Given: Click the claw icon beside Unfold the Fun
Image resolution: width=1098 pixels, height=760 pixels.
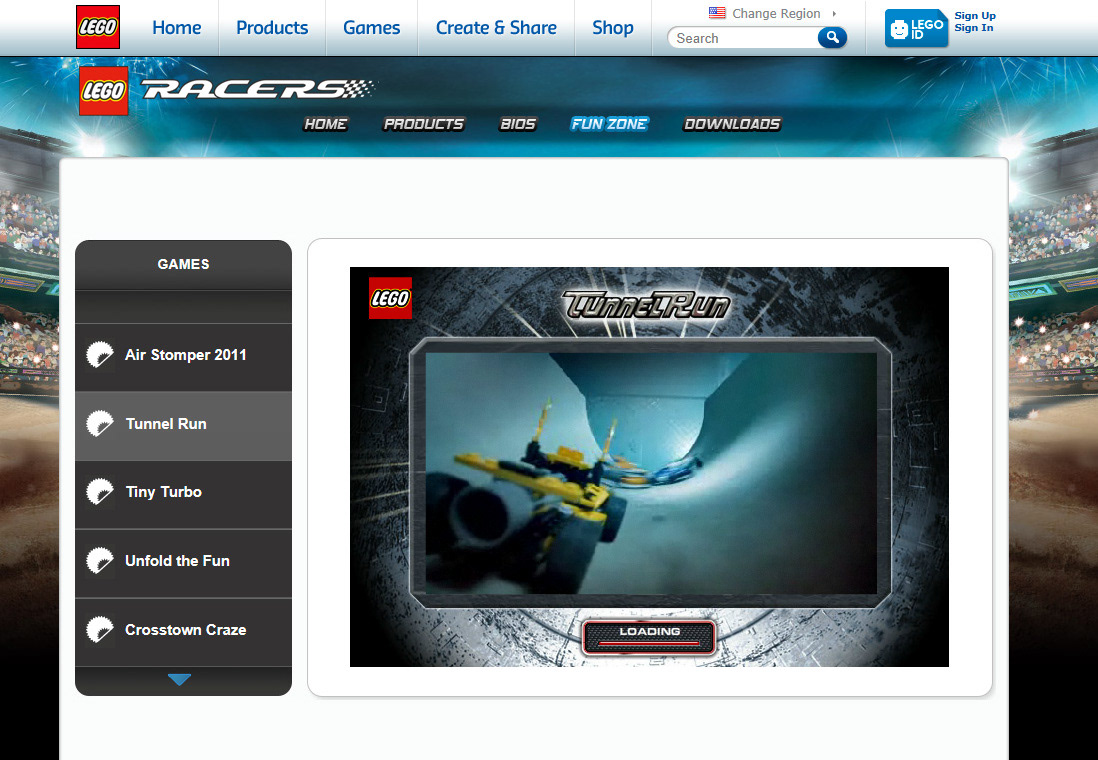Looking at the screenshot, I should [99, 561].
